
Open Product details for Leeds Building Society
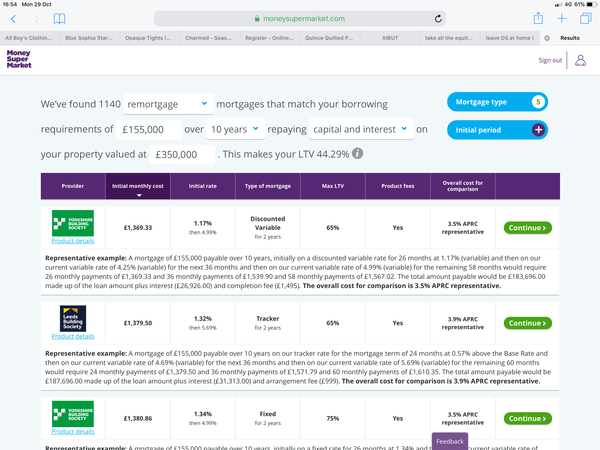73,336
